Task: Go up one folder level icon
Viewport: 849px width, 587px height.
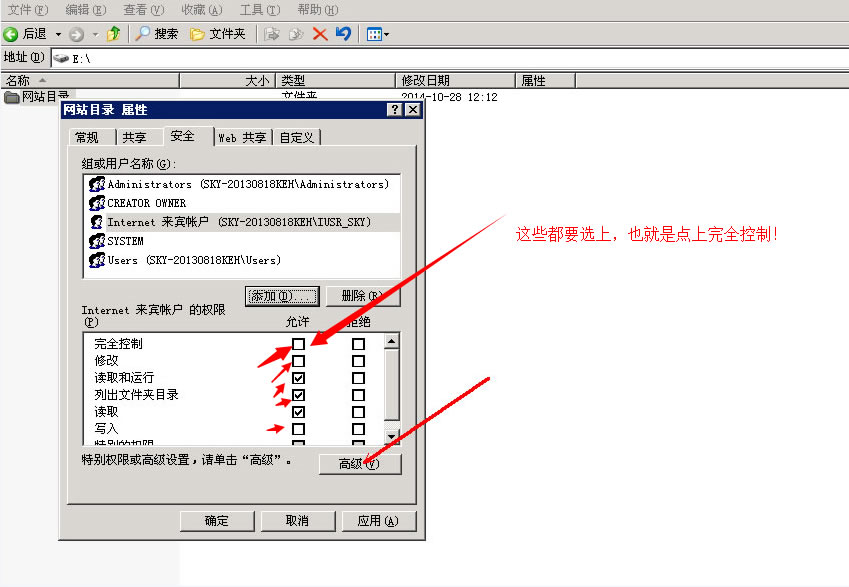Action: pyautogui.click(x=113, y=34)
